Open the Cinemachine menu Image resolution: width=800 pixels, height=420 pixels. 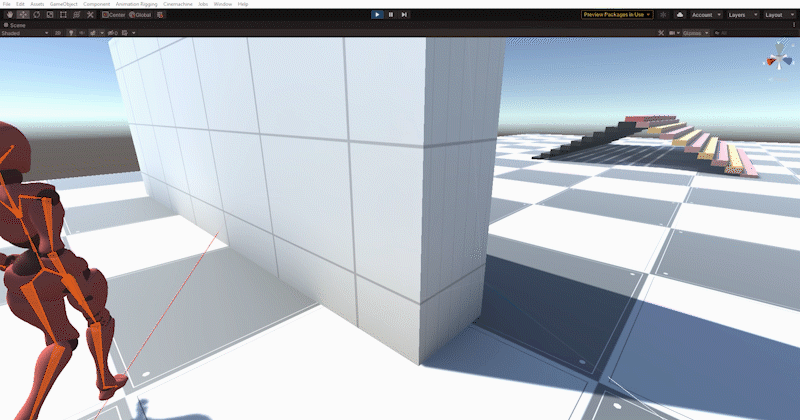(178, 4)
